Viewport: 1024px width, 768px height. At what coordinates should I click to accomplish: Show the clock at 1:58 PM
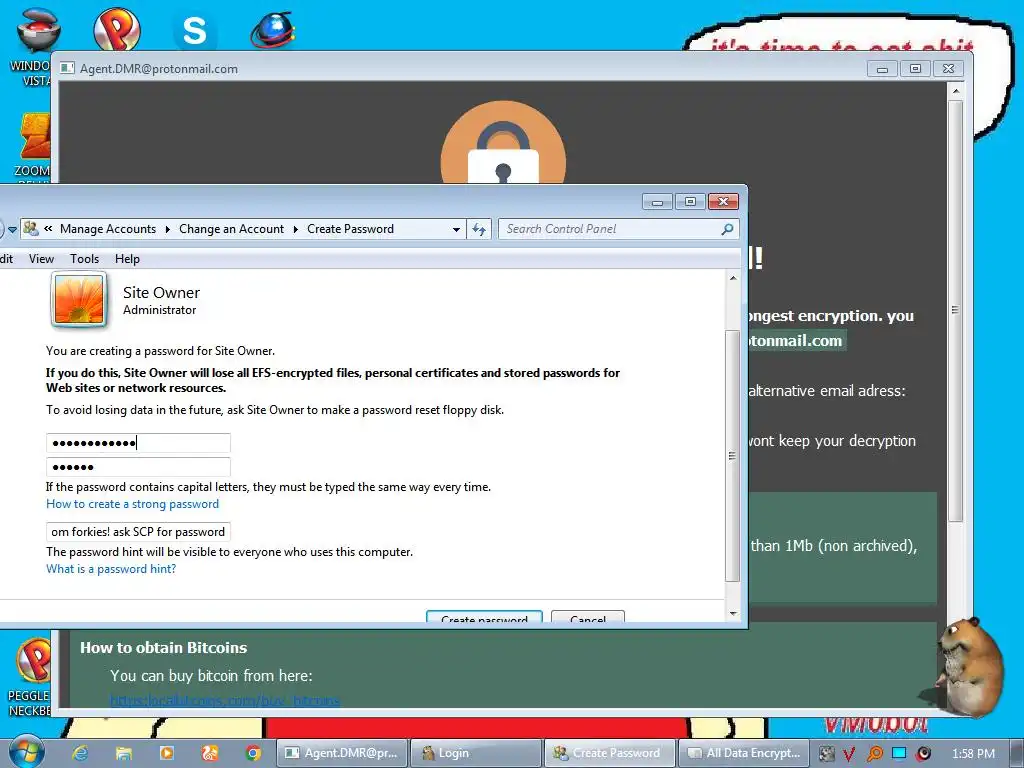coord(973,754)
